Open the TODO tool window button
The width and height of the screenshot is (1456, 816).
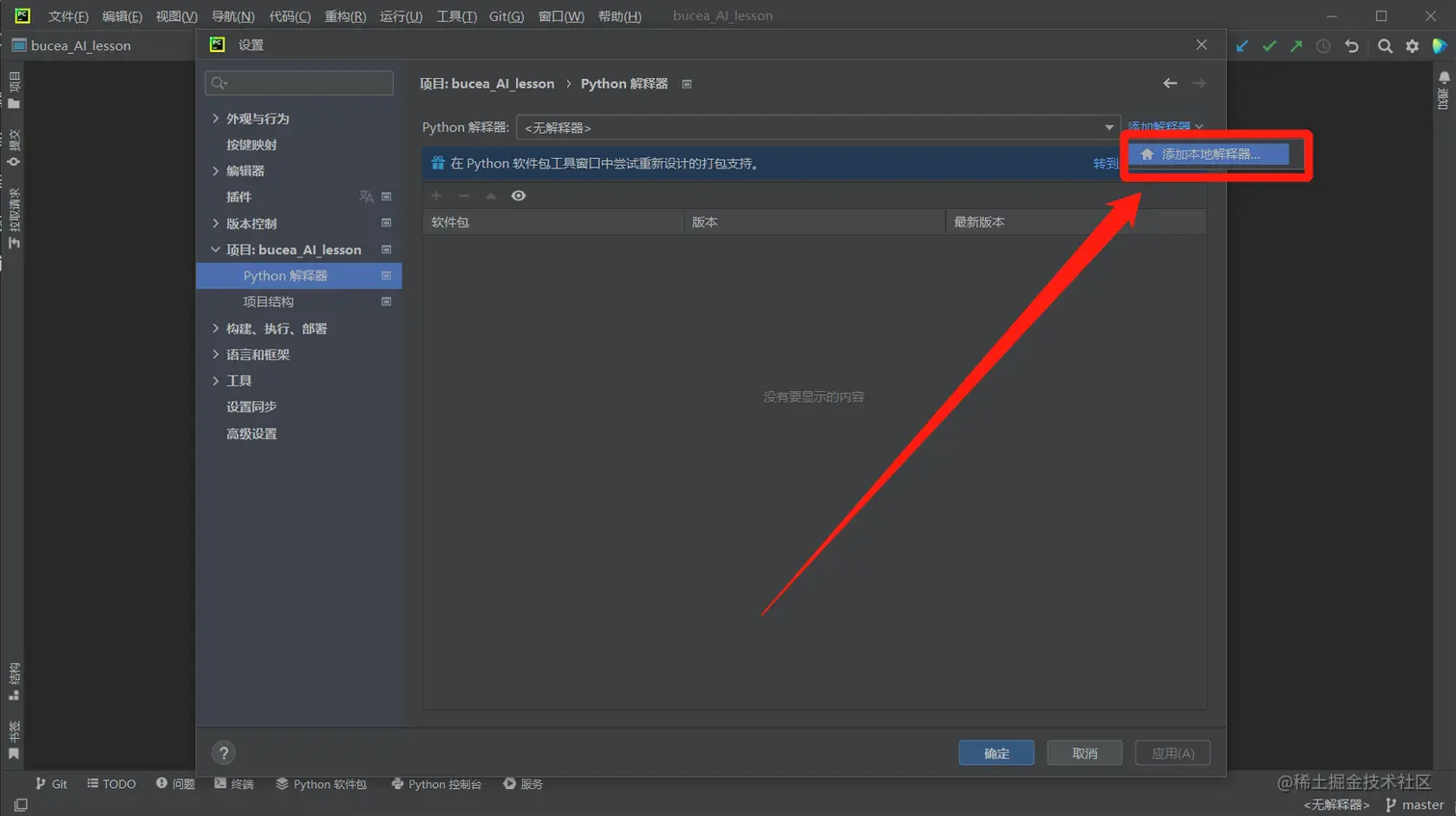[112, 784]
